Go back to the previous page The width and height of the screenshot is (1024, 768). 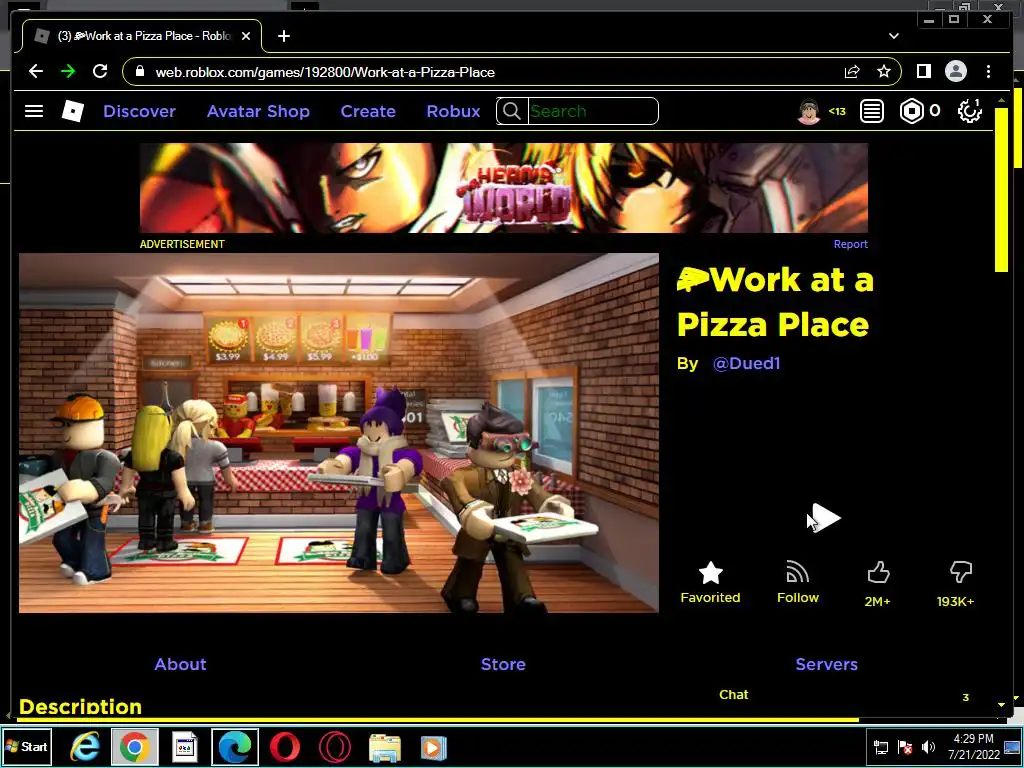[x=36, y=71]
